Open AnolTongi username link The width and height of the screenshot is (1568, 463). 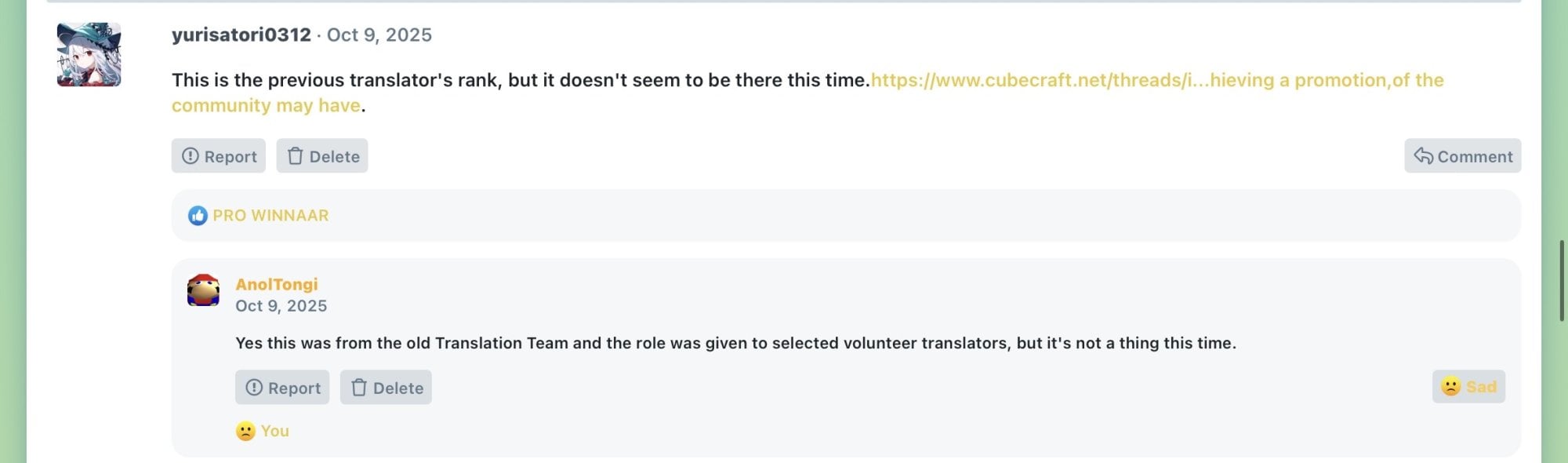point(277,284)
